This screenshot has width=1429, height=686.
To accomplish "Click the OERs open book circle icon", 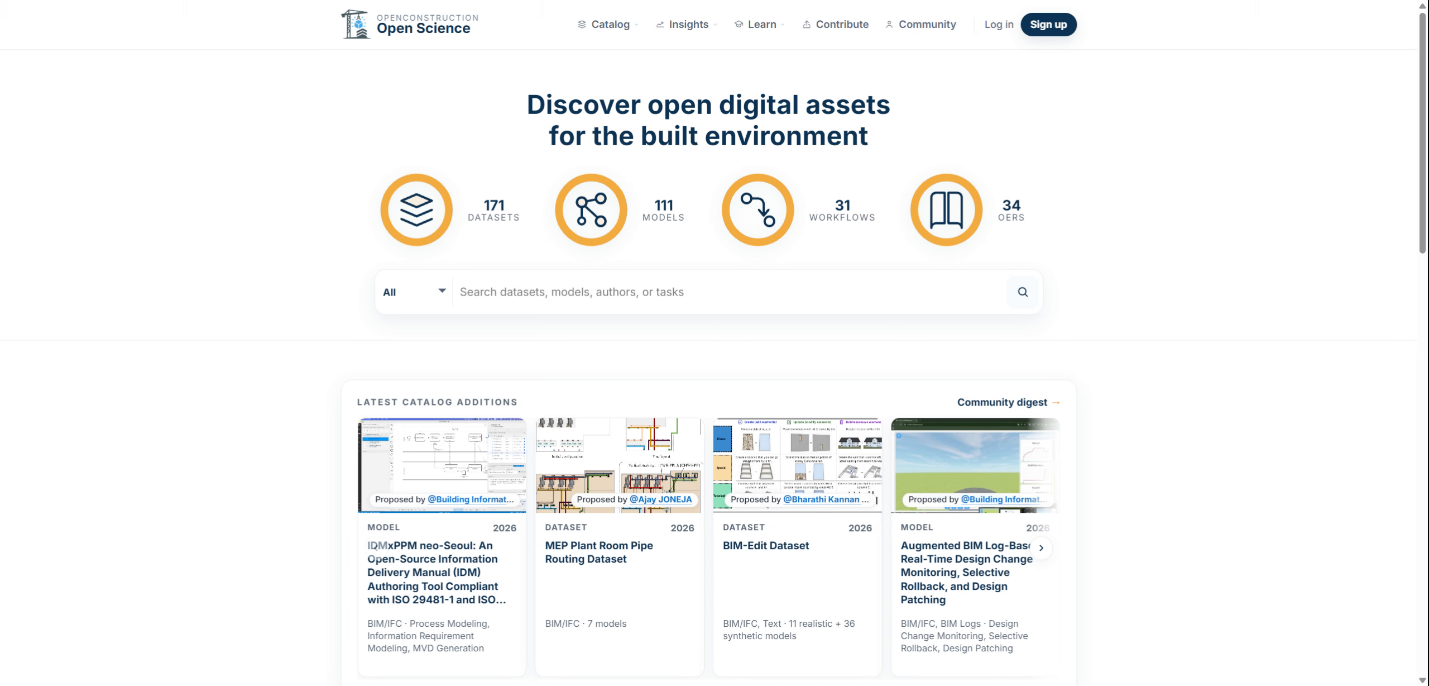I will click(x=946, y=210).
